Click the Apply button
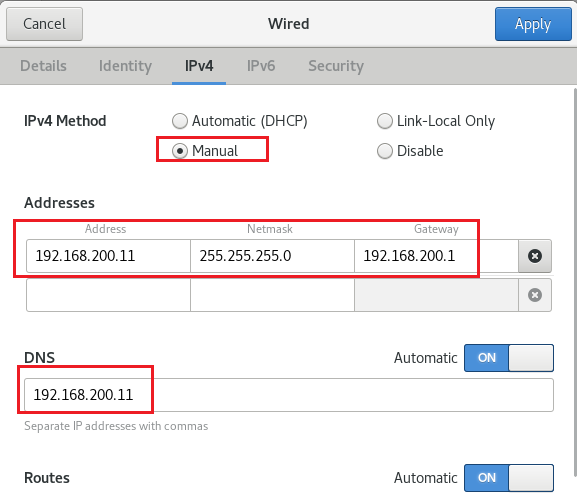577x493 pixels. click(533, 24)
